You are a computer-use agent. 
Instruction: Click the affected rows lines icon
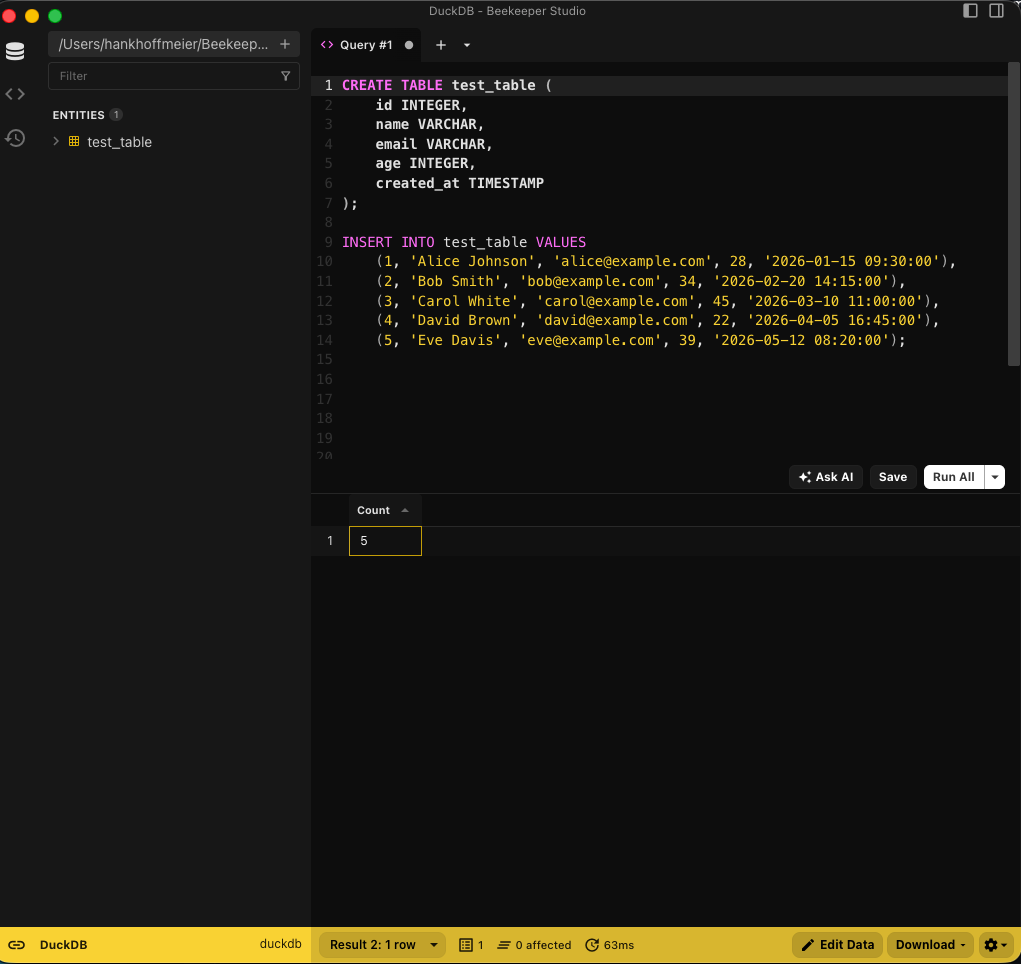click(x=504, y=945)
